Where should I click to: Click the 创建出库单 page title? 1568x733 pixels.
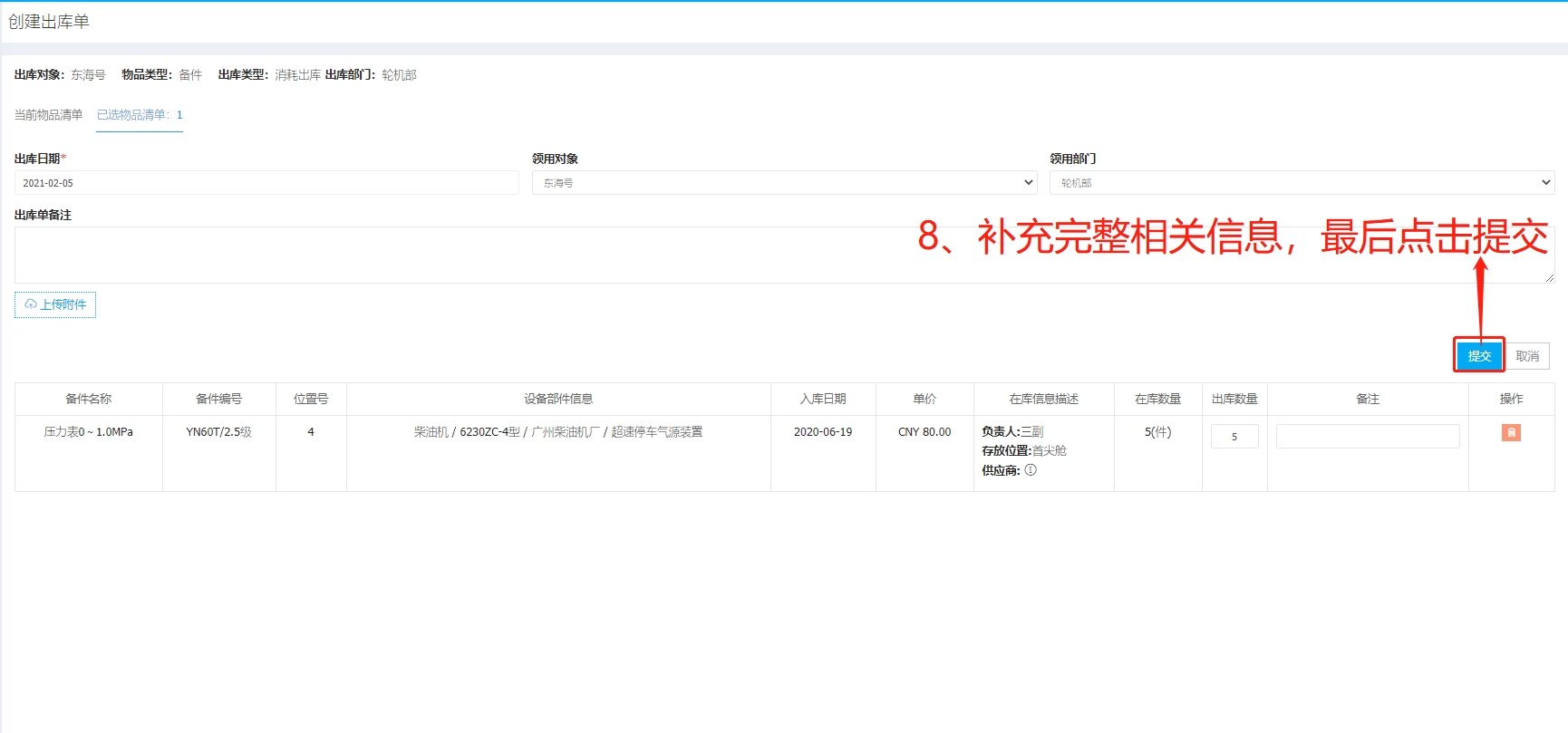coord(49,22)
